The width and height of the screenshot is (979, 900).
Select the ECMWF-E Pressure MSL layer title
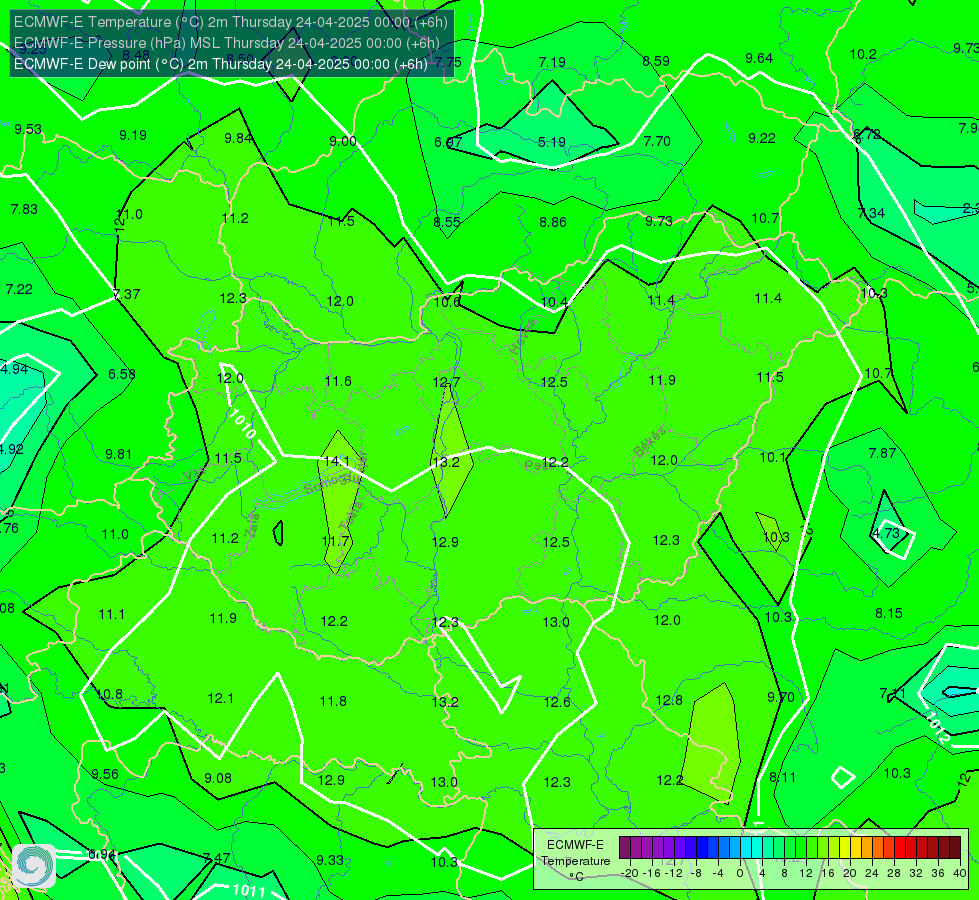(227, 43)
